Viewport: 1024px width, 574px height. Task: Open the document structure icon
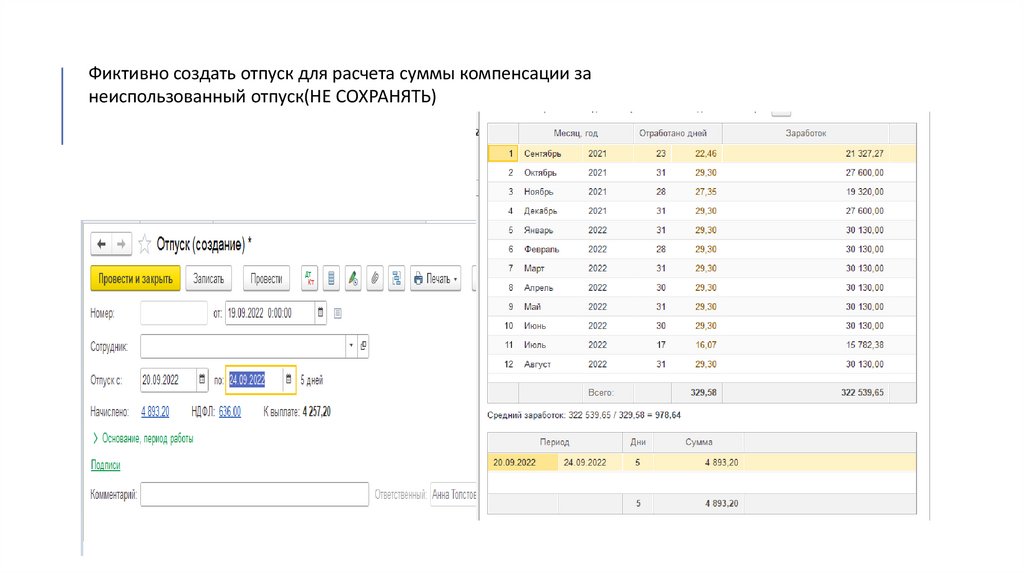point(397,278)
